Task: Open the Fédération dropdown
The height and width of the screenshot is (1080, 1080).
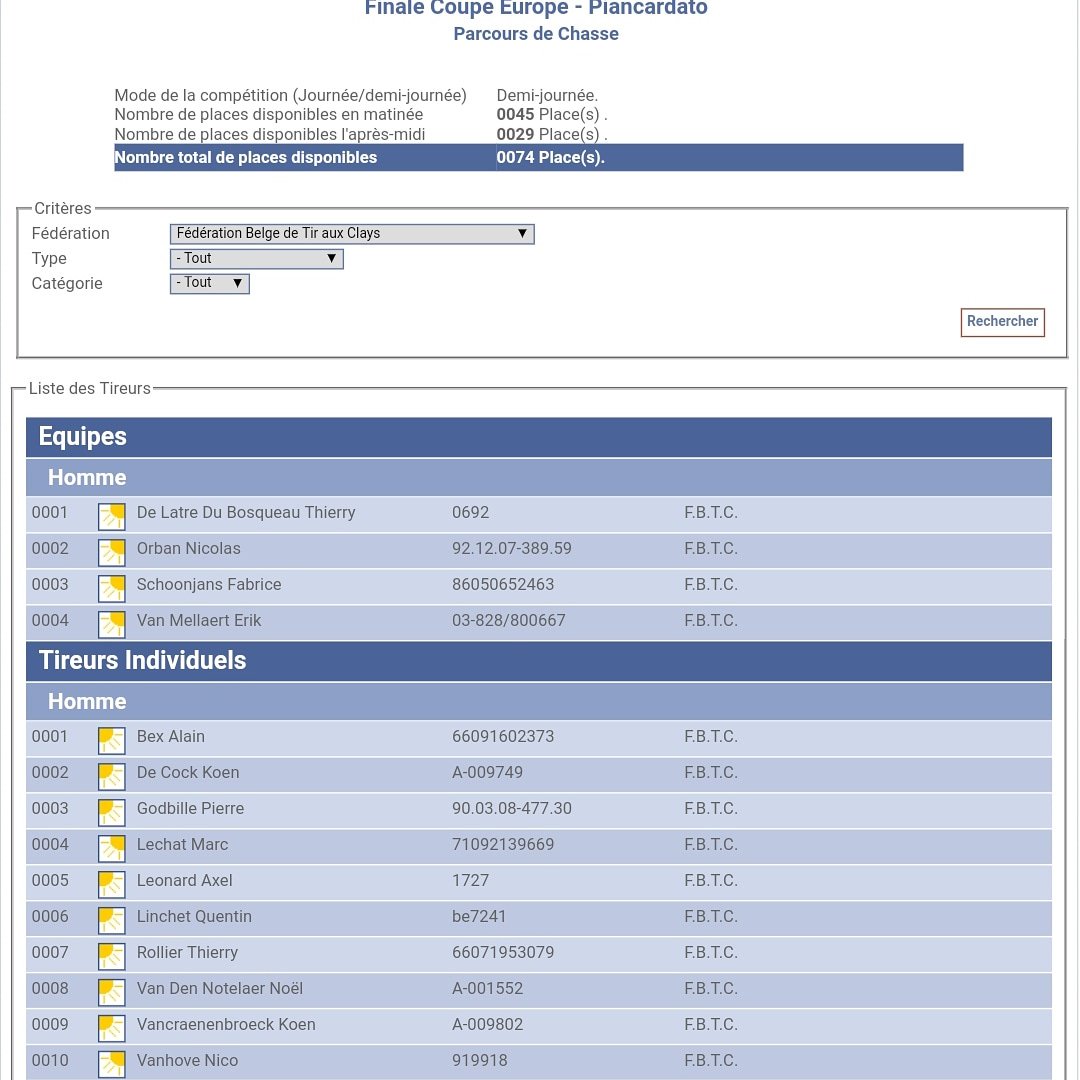Action: coord(352,233)
